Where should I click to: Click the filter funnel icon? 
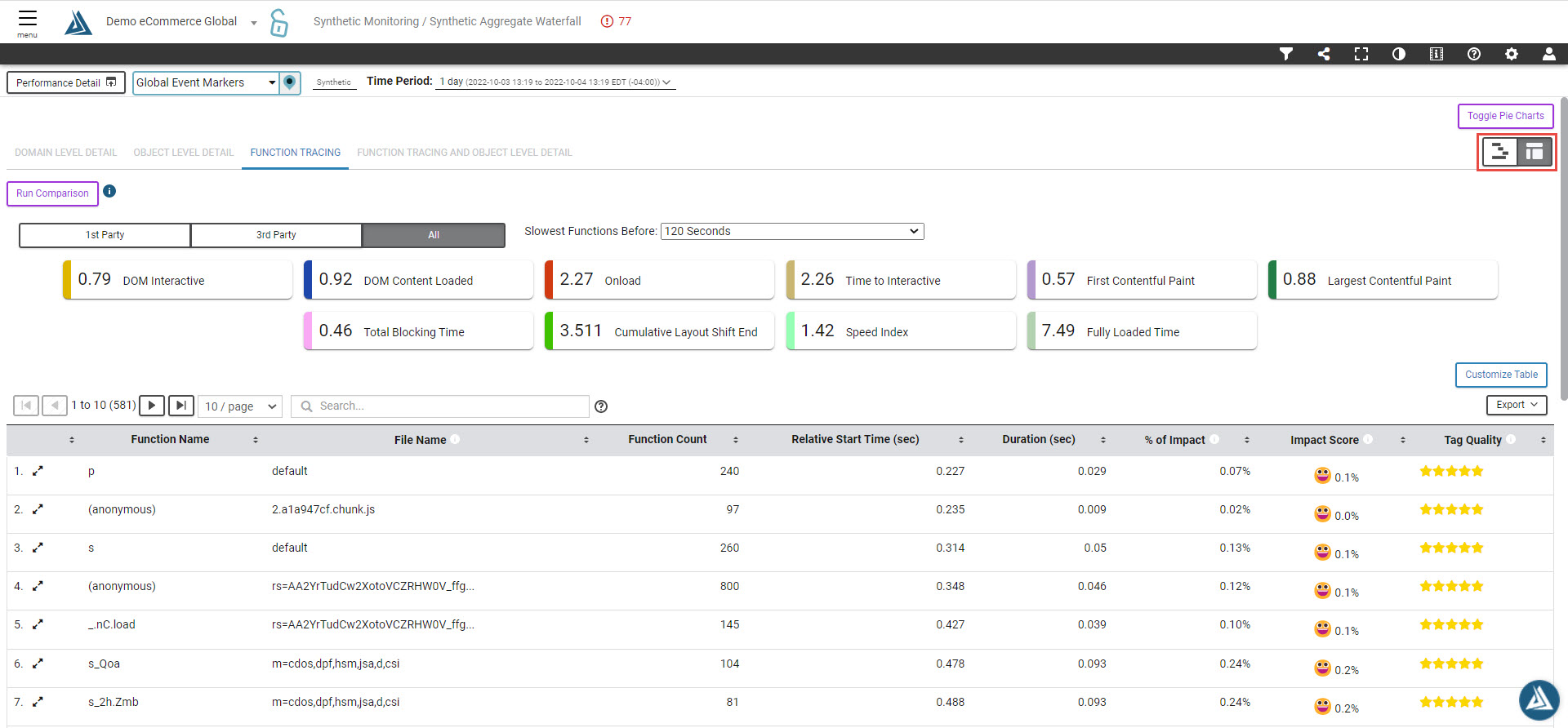click(x=1285, y=54)
